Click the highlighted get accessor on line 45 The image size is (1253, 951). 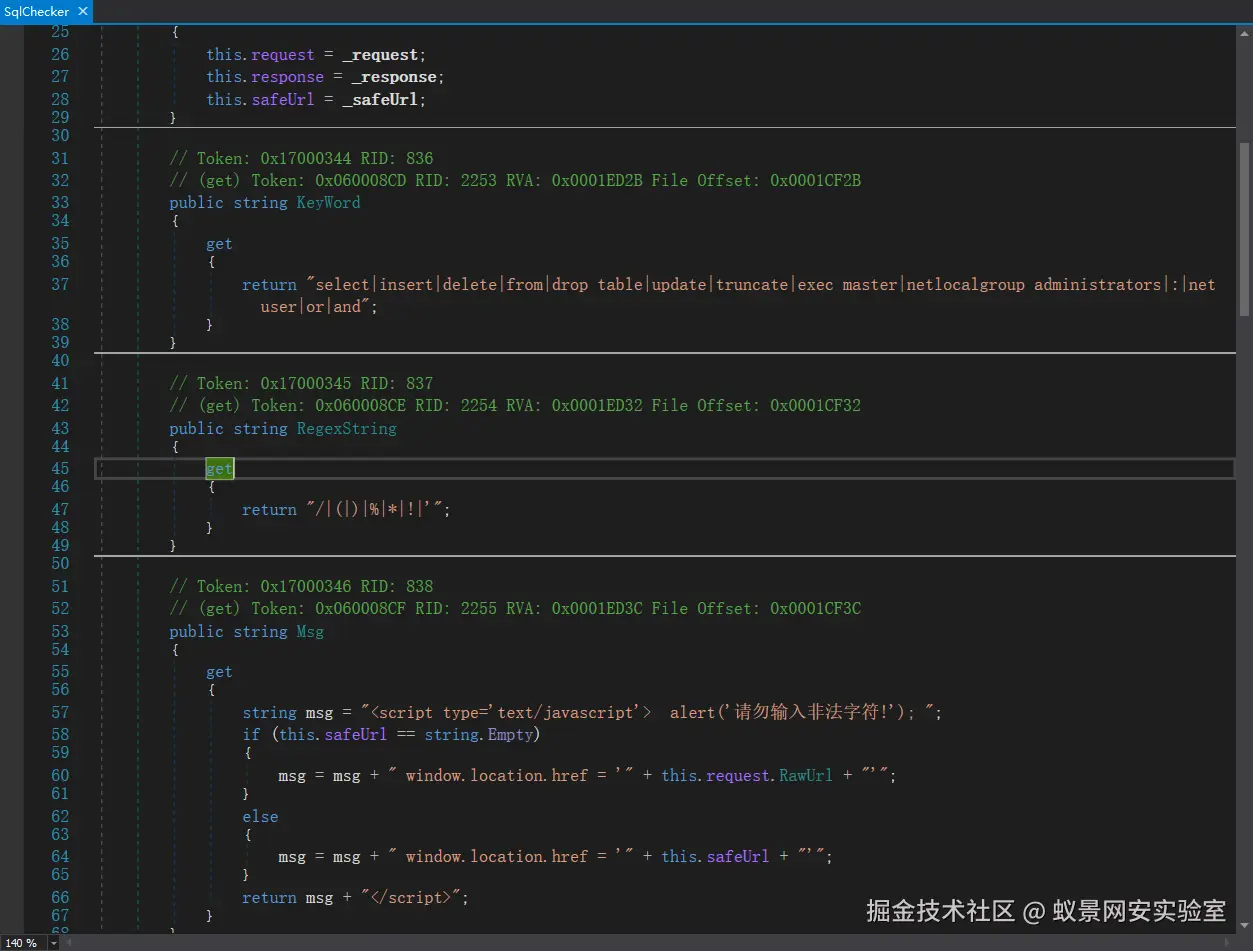[219, 469]
